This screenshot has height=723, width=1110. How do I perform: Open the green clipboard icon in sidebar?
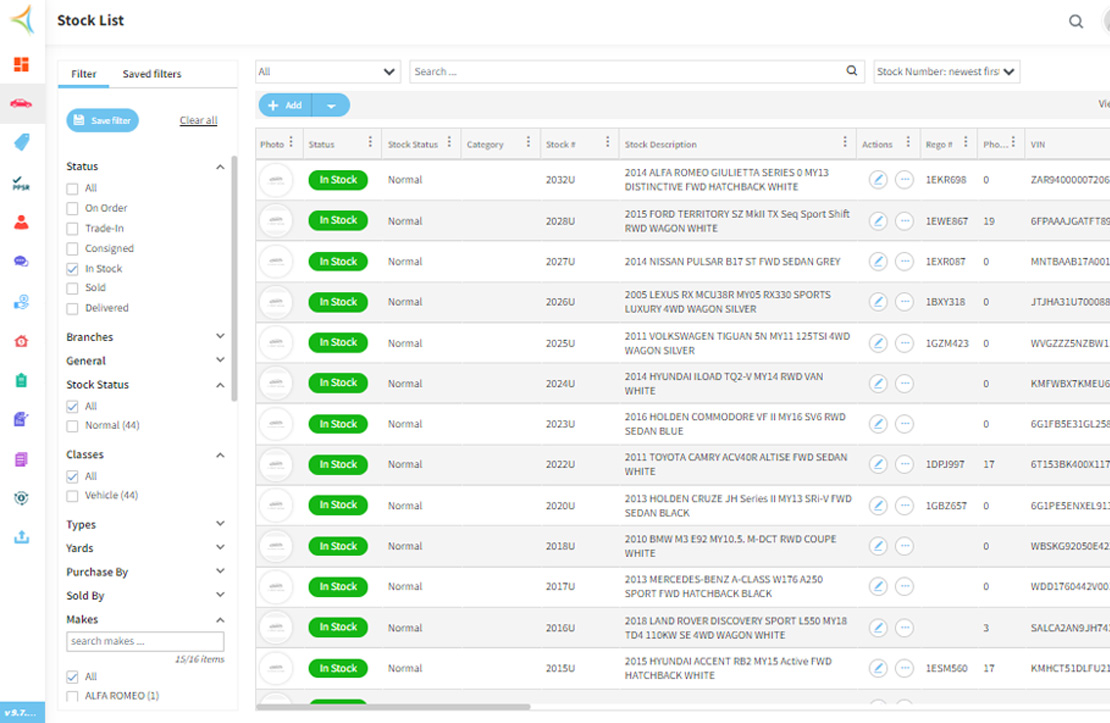point(21,380)
